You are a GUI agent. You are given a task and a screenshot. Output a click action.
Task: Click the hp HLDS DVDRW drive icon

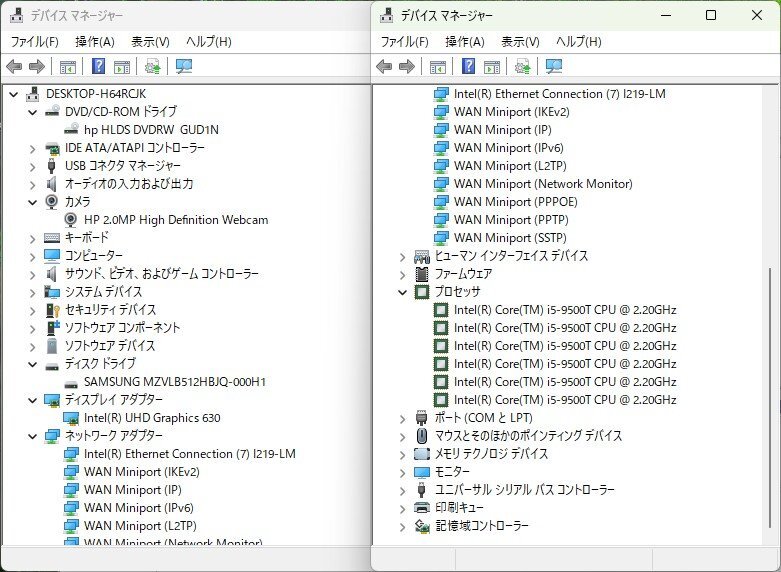pyautogui.click(x=71, y=129)
